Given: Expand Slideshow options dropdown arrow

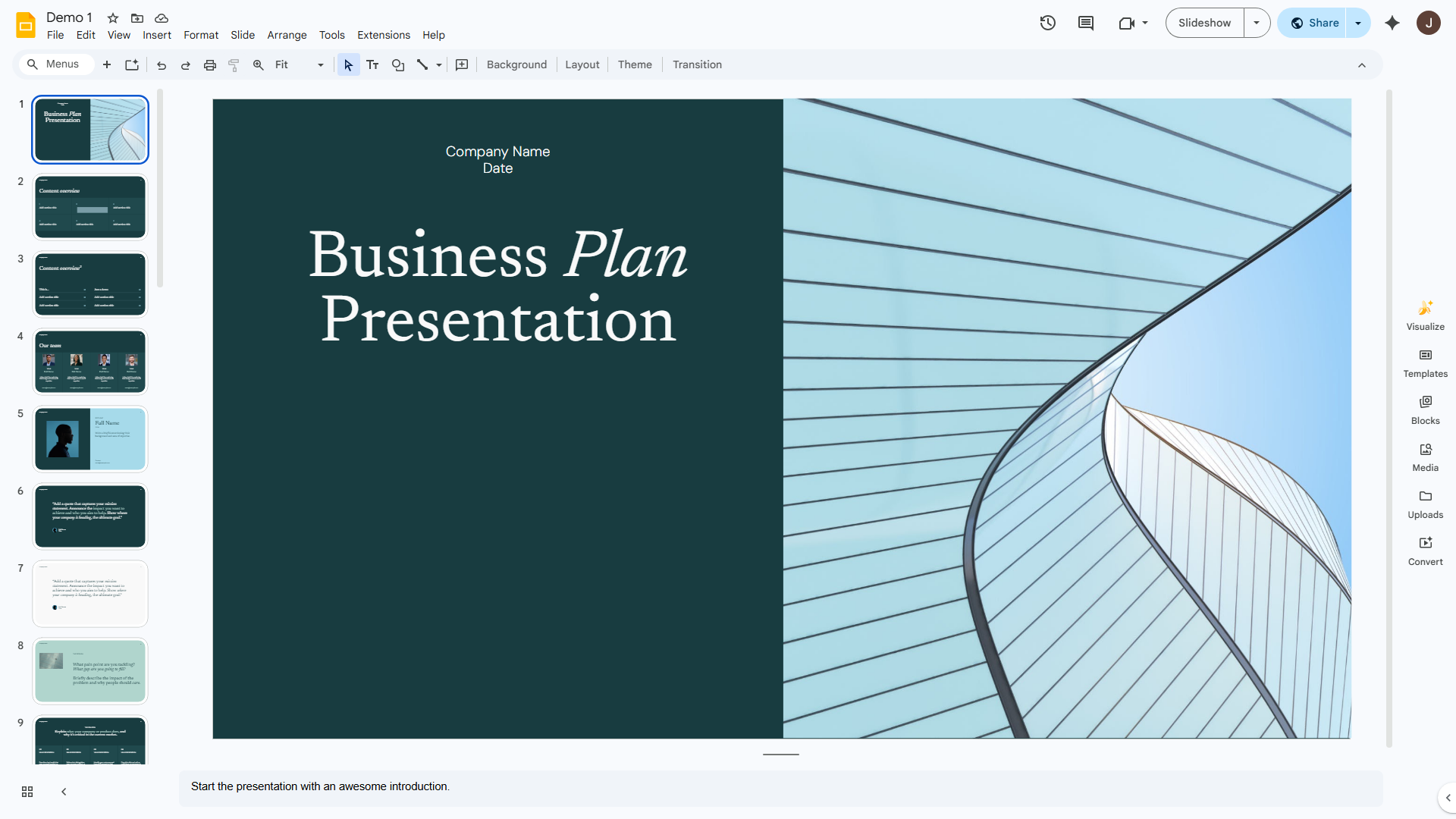Looking at the screenshot, I should [x=1257, y=23].
